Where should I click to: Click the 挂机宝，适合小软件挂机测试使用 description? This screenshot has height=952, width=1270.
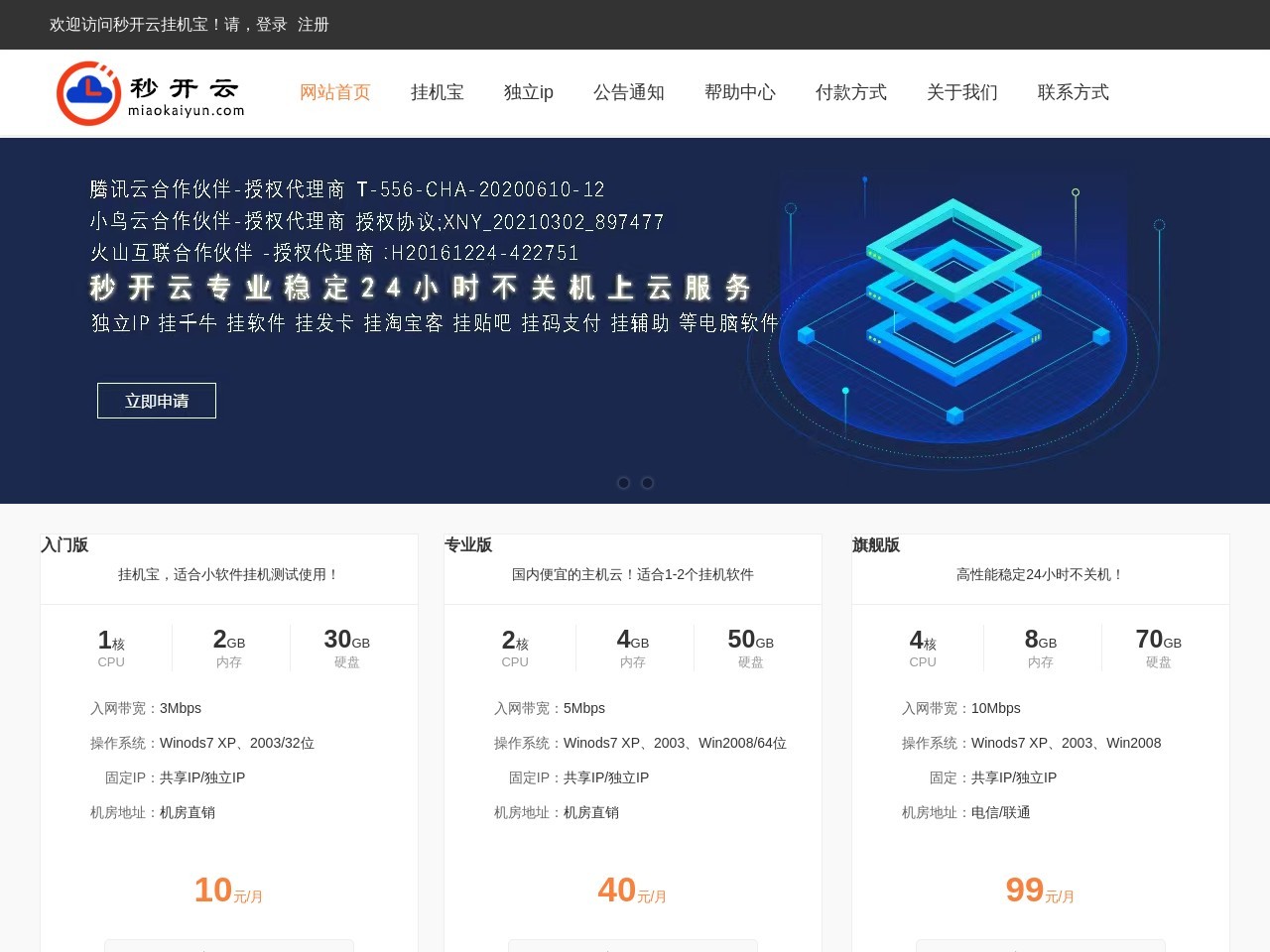pos(229,574)
